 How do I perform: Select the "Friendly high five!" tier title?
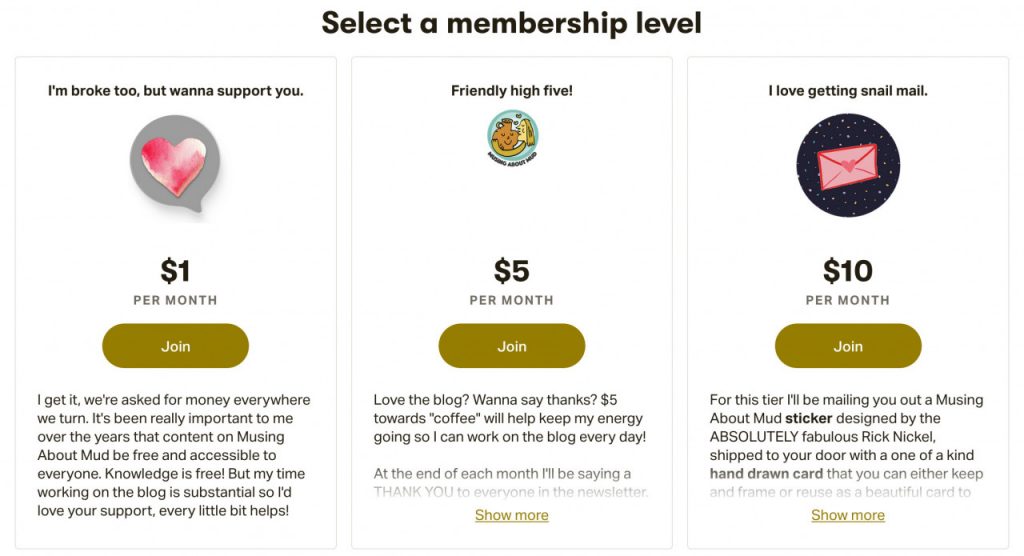pos(512,91)
